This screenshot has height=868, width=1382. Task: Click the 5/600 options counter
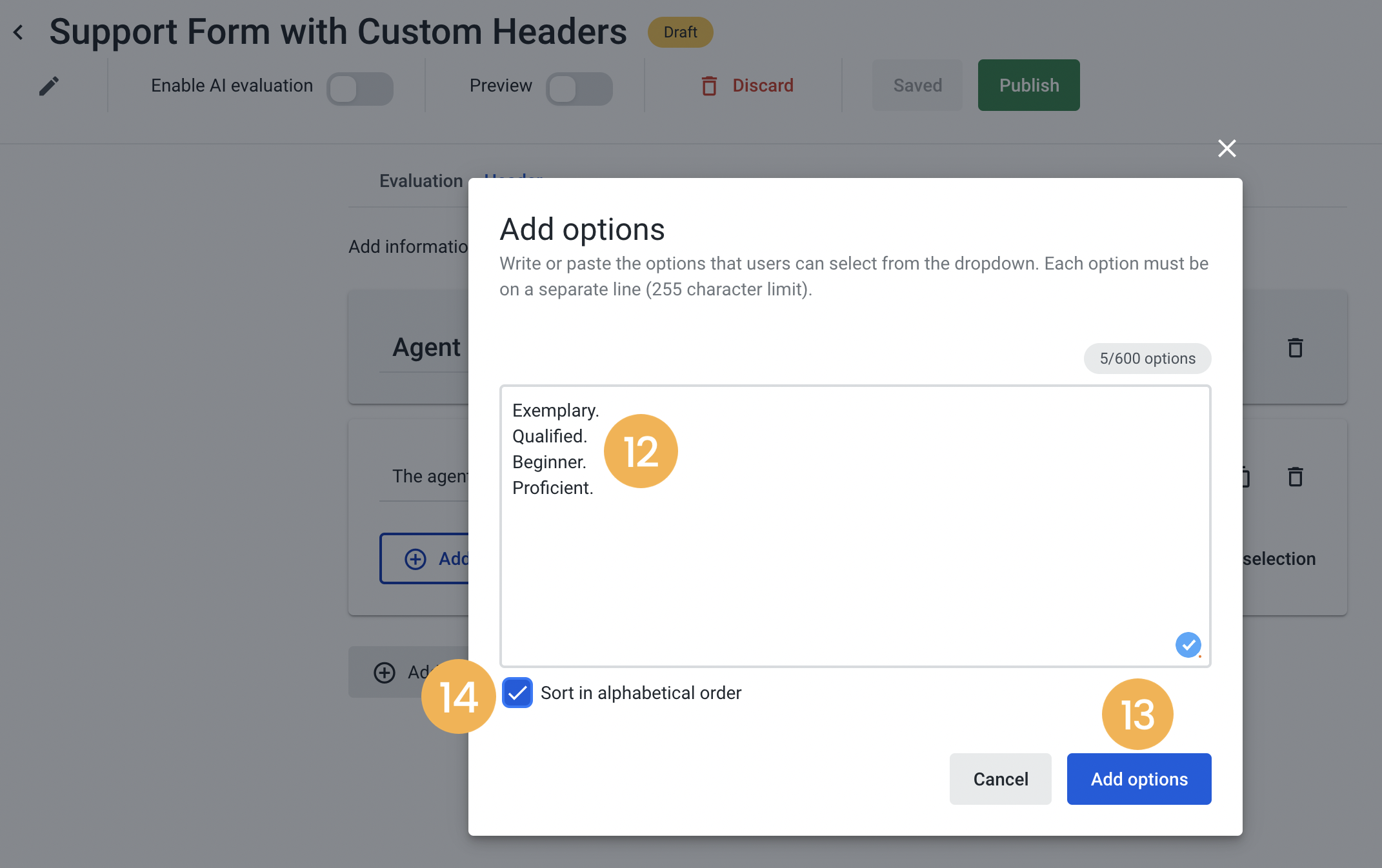(1147, 359)
